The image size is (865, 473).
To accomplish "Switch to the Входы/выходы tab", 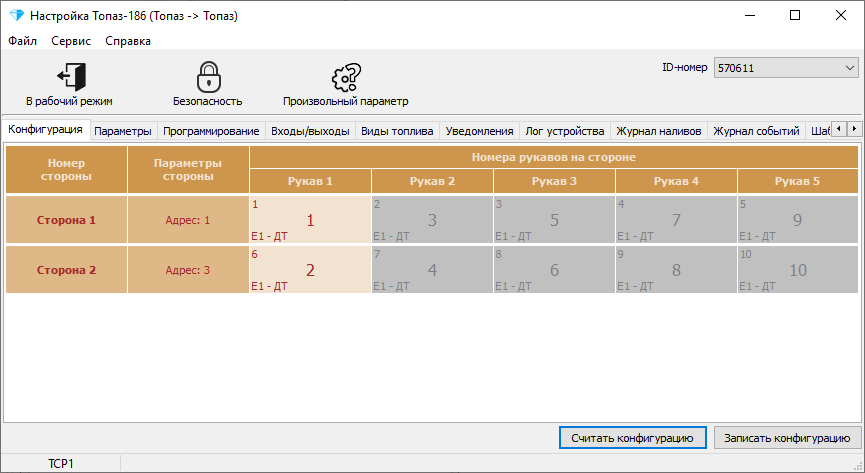I will (x=310, y=131).
